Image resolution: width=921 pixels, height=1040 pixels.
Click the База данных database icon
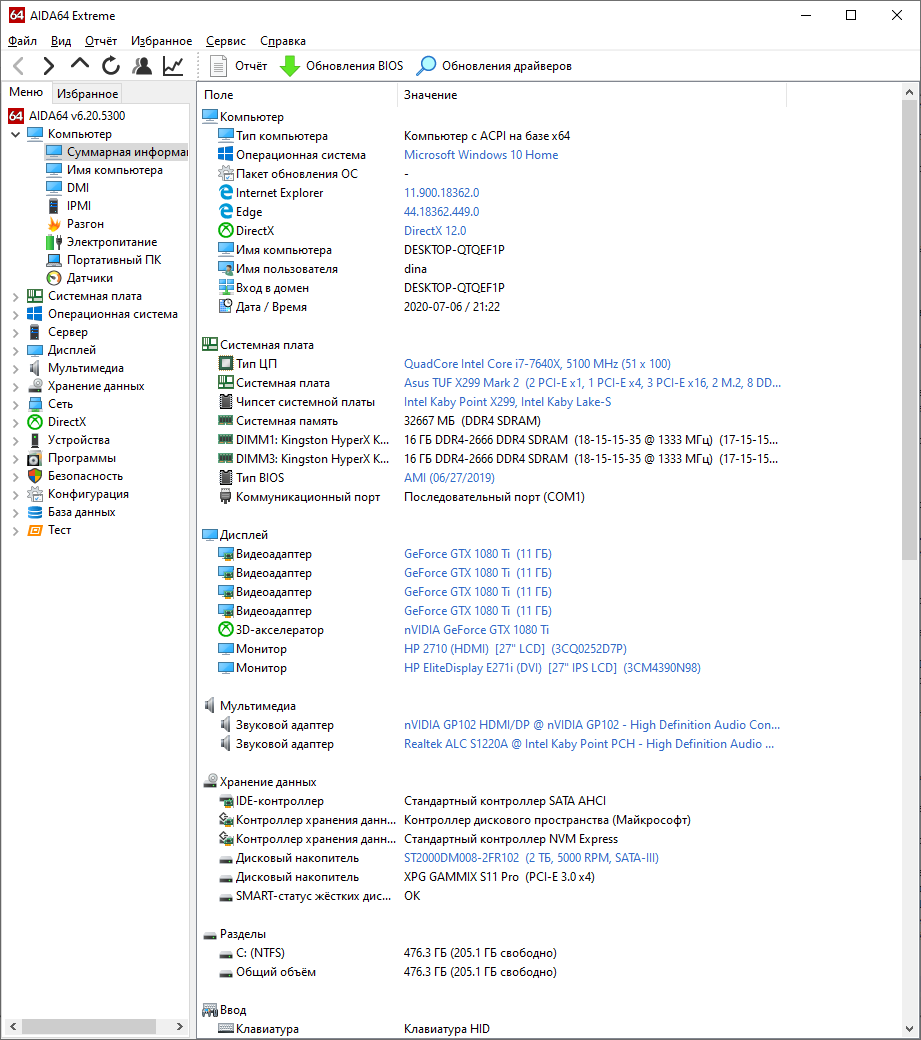click(35, 512)
